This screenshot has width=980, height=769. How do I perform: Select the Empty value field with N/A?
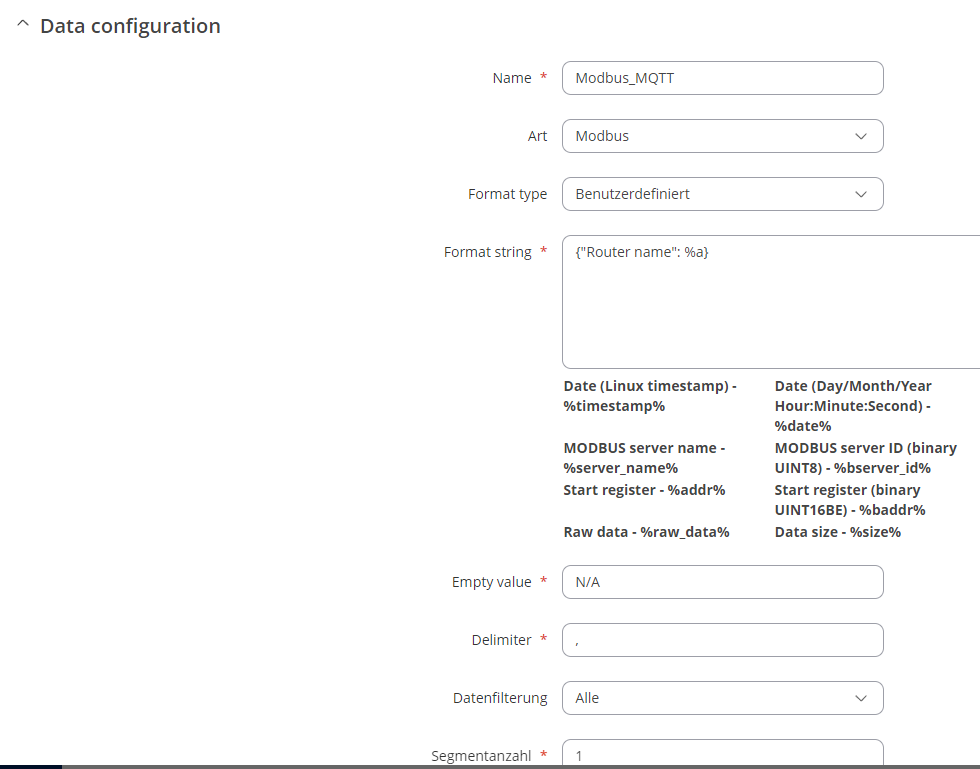coord(722,582)
